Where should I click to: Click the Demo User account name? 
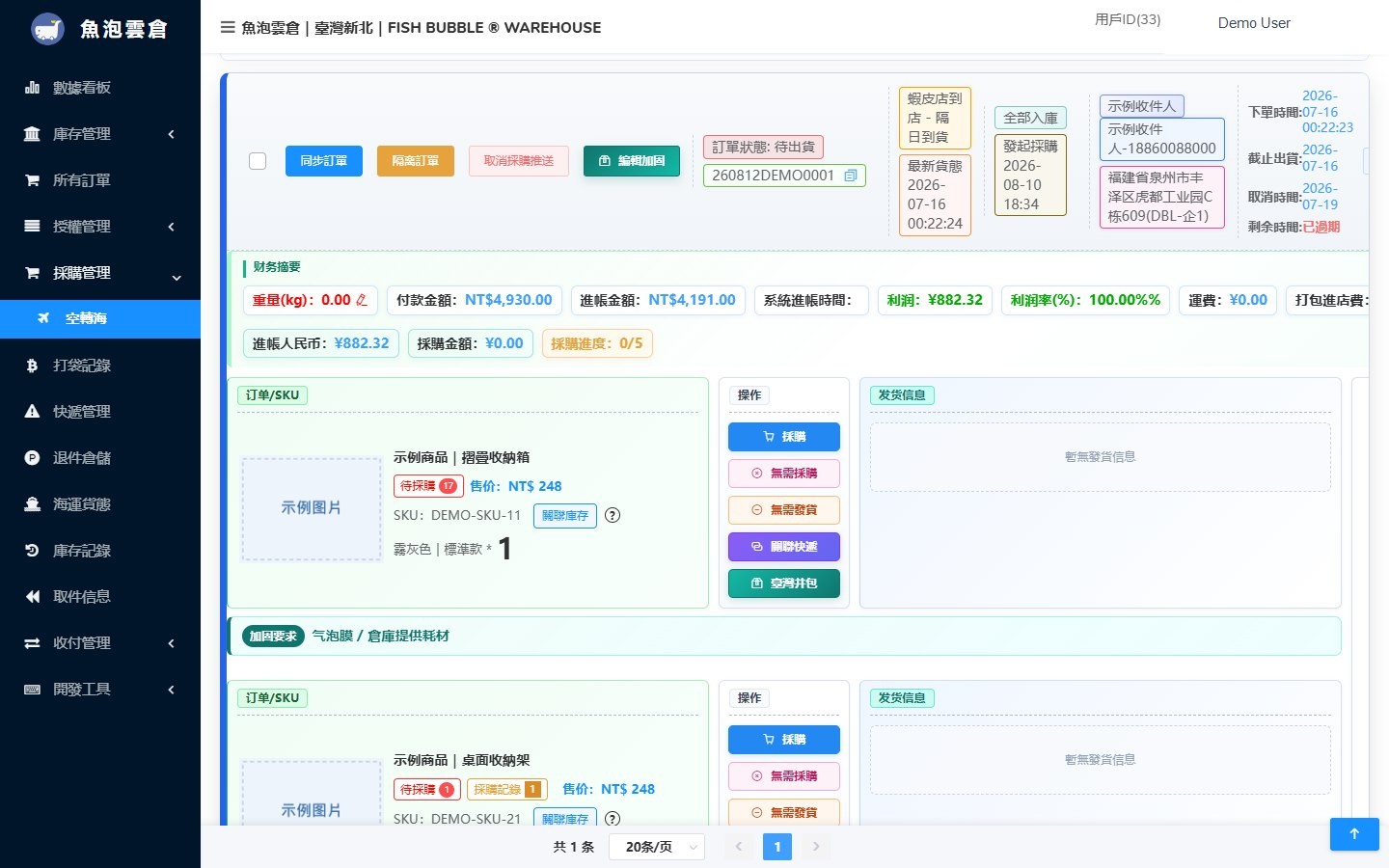(x=1254, y=23)
